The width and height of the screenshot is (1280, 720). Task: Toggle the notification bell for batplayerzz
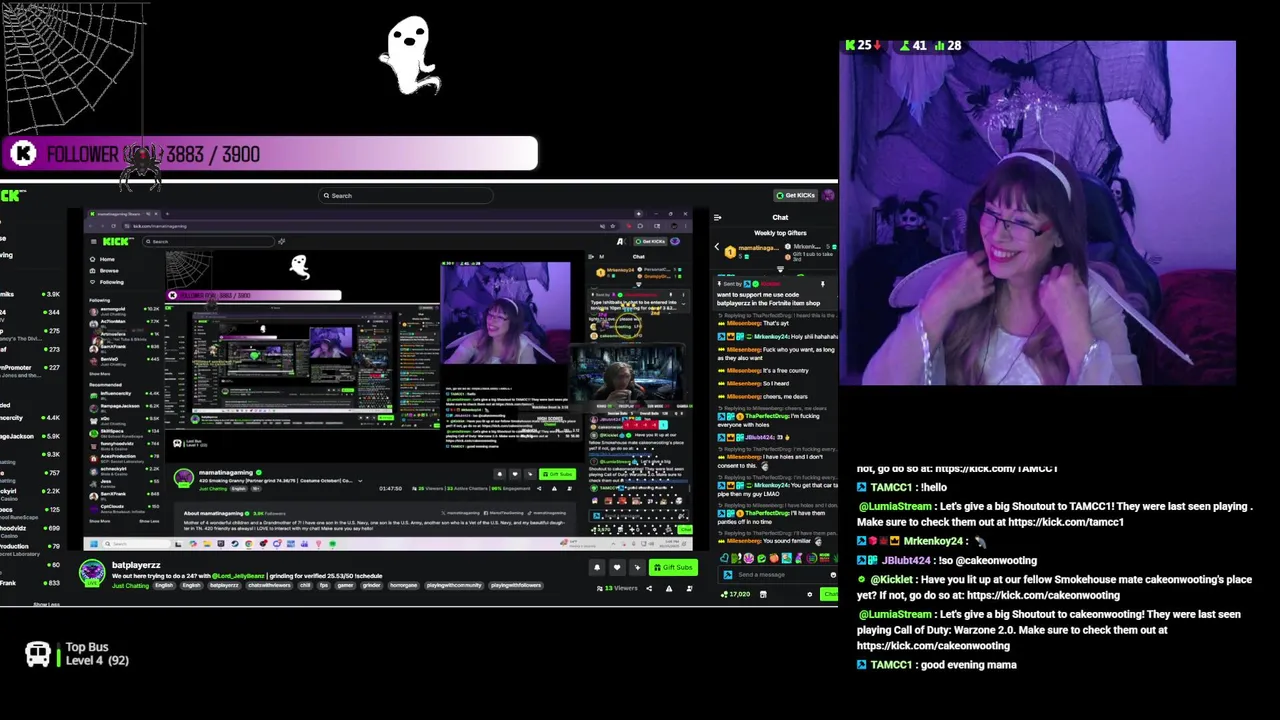pos(597,567)
